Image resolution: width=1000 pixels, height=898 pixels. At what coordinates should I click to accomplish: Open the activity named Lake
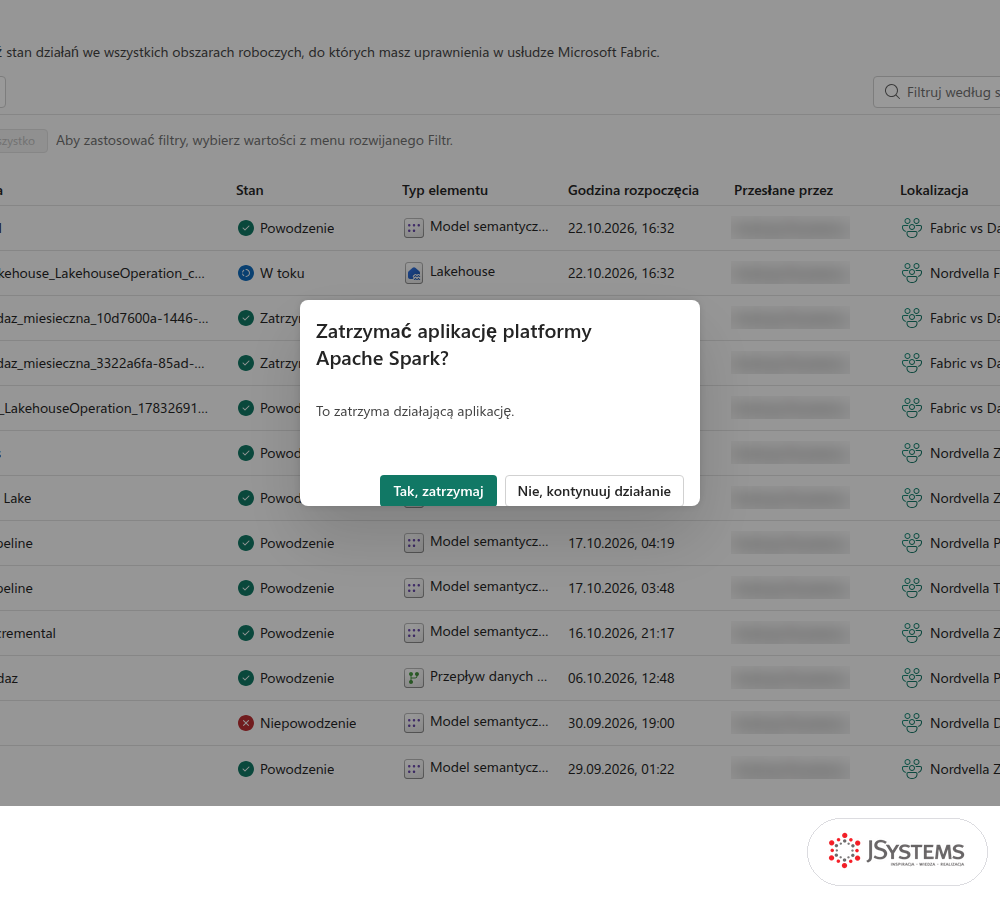point(17,498)
